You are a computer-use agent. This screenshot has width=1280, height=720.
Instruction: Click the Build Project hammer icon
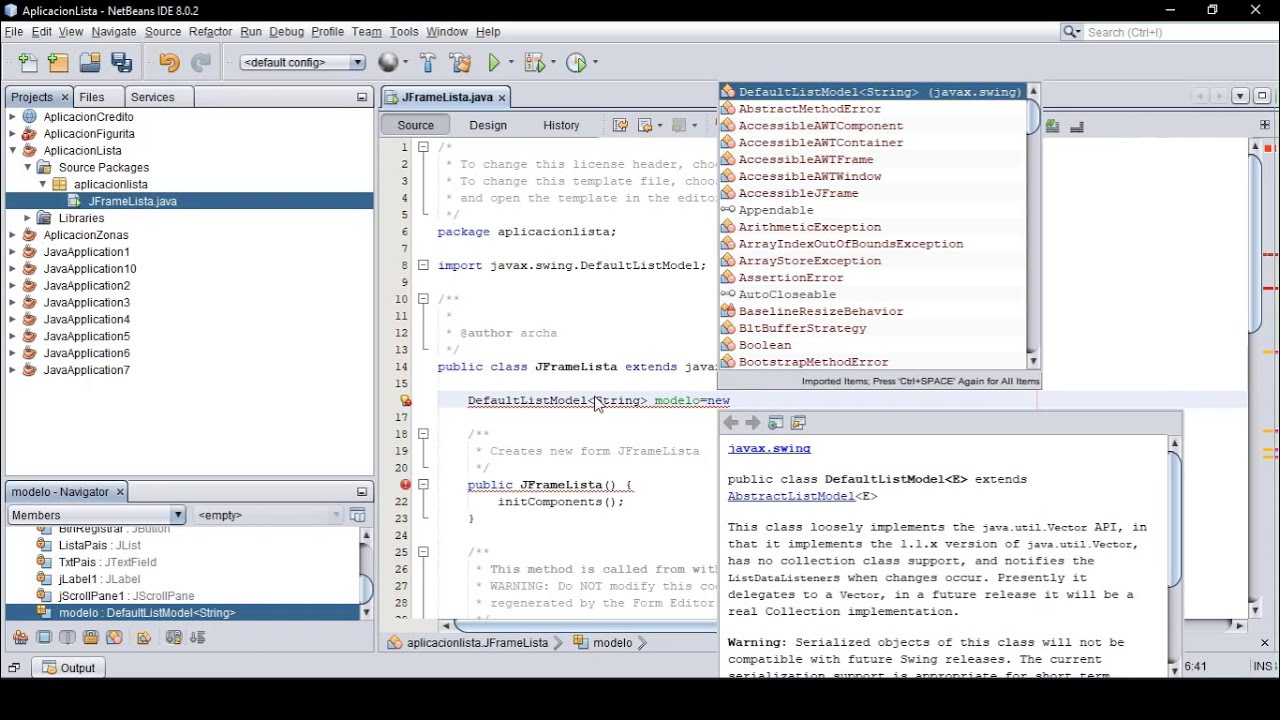(428, 63)
